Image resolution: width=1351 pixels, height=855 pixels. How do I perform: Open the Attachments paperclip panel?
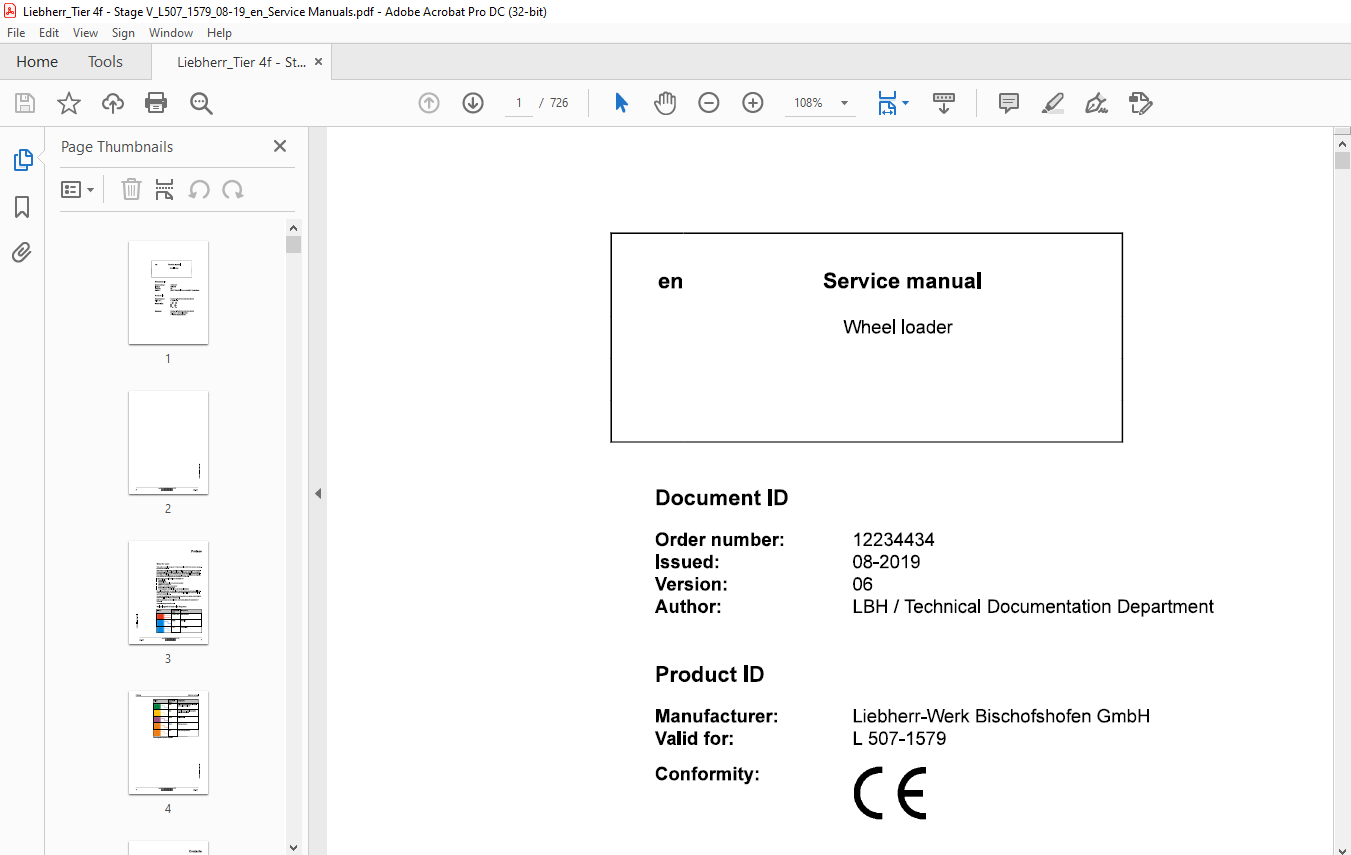pos(22,253)
